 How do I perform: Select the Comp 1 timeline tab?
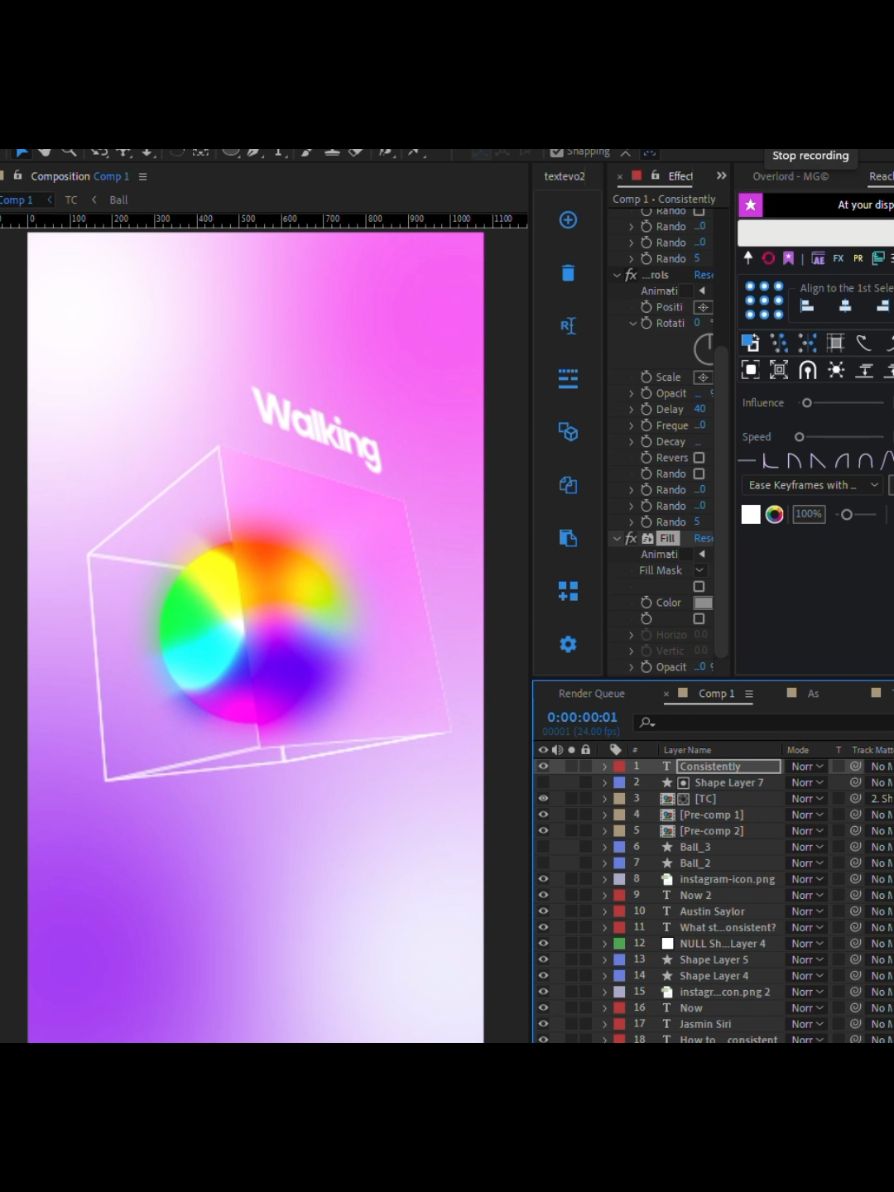(716, 693)
